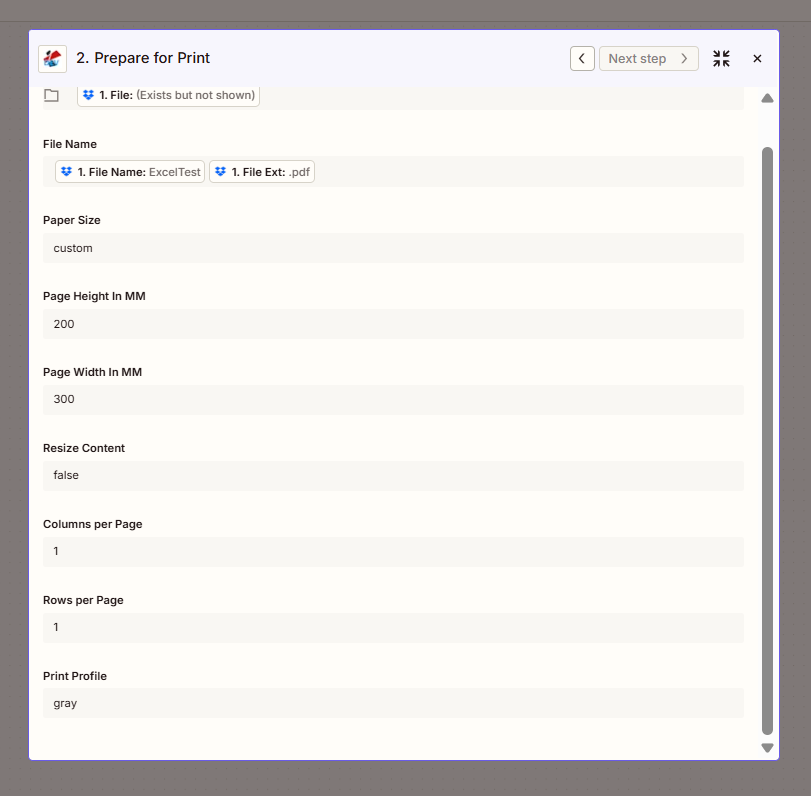This screenshot has width=811, height=796.
Task: Click Dropbox icon in File Name token
Action: click(x=66, y=172)
